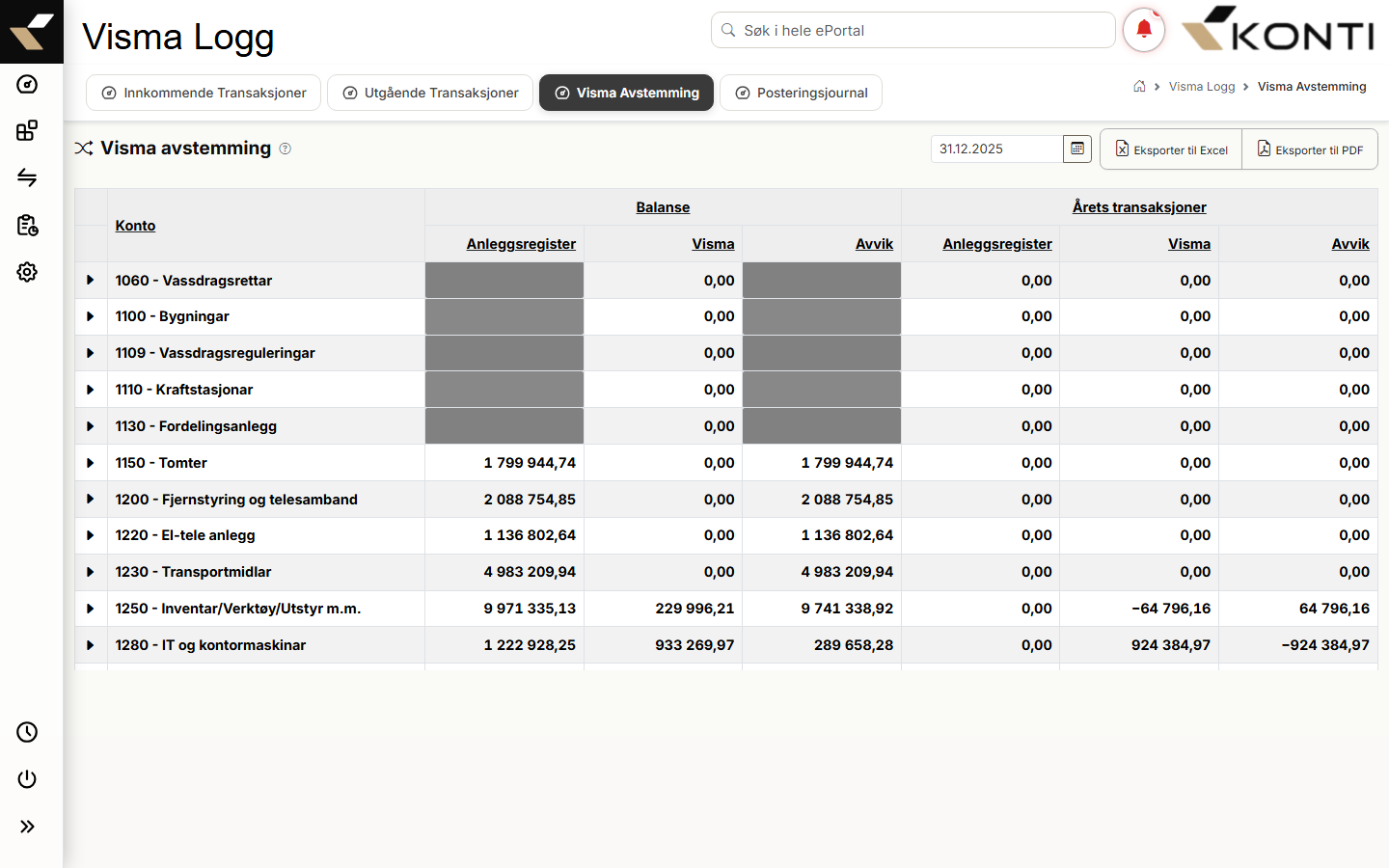Click the power logout icon
The image size is (1389, 868).
coord(27,779)
